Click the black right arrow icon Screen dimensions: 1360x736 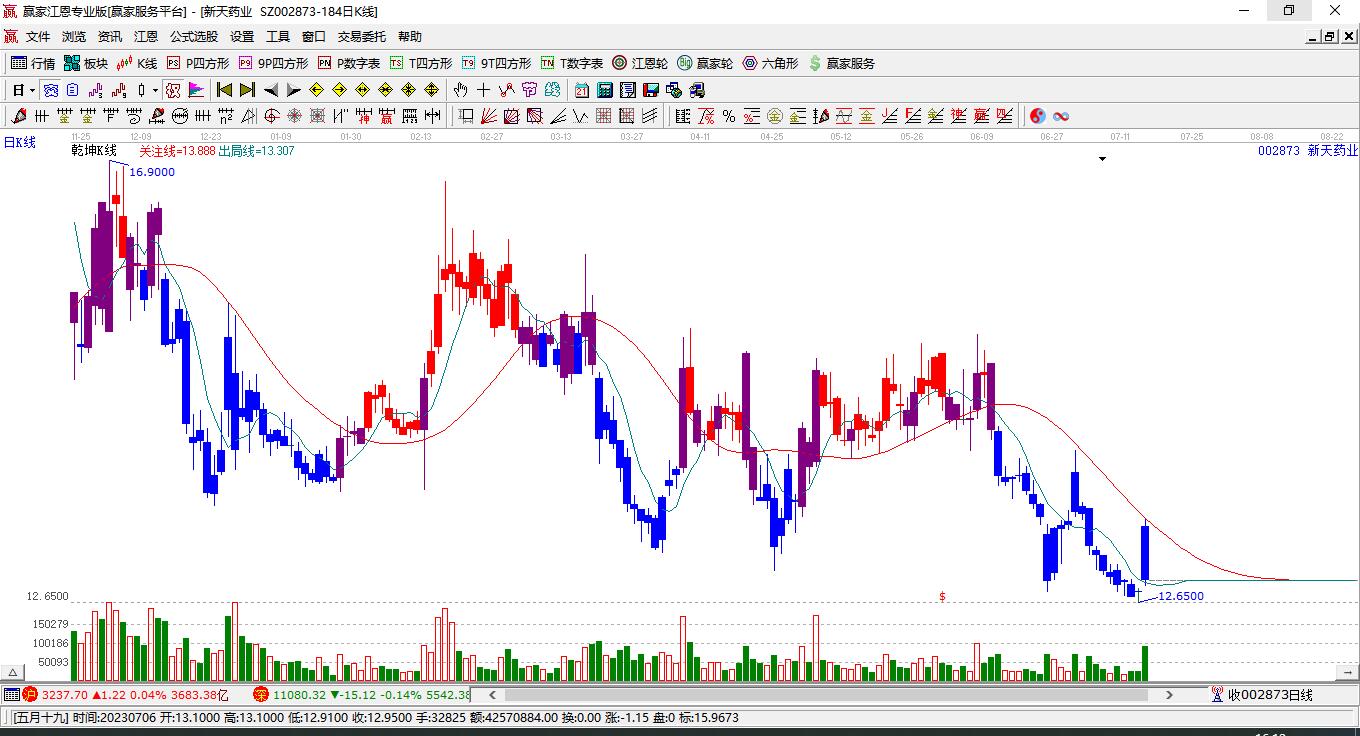pos(293,90)
